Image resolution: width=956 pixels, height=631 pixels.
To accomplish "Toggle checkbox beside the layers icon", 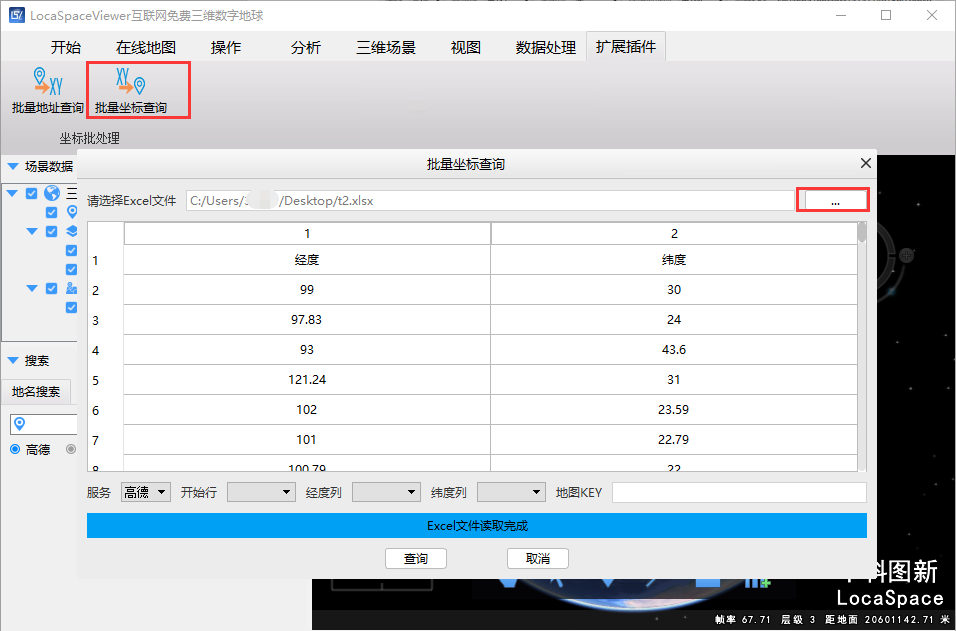I will pyautogui.click(x=52, y=231).
